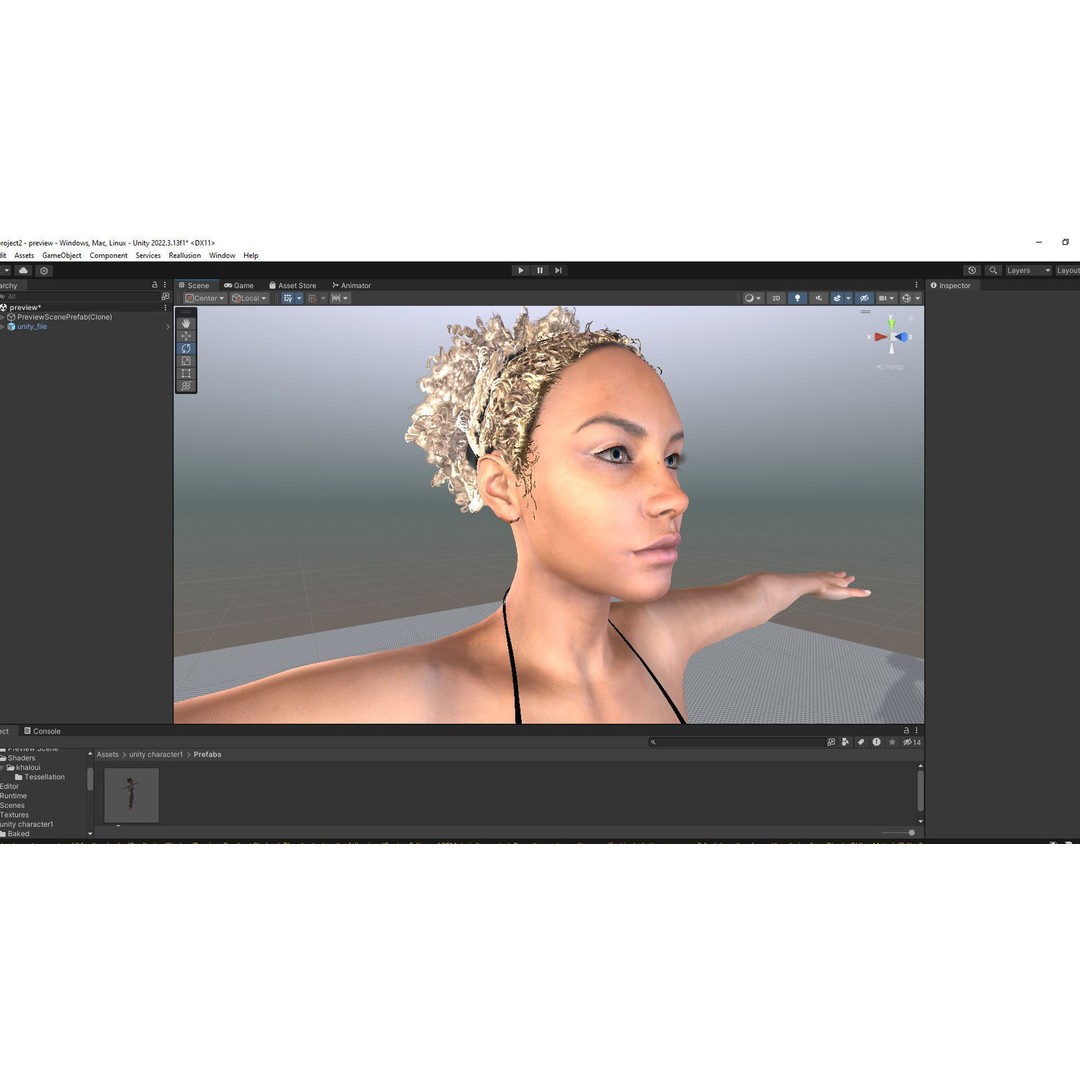The image size is (1080, 1080).
Task: Switch to the Console tab
Action: [42, 731]
